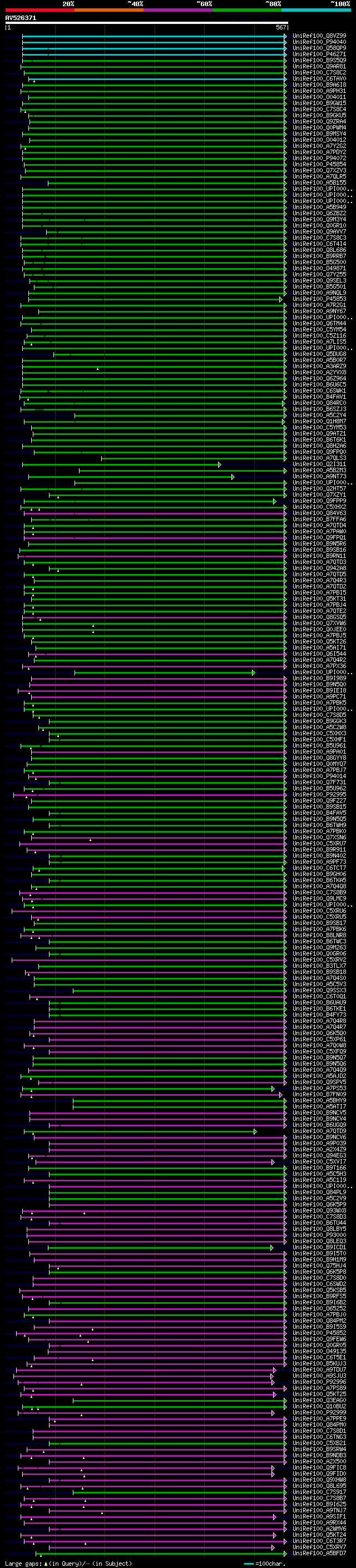Open hit UniRef100_Q6TM44
Screen dimensions: 356x1568
pyautogui.click(x=319, y=323)
